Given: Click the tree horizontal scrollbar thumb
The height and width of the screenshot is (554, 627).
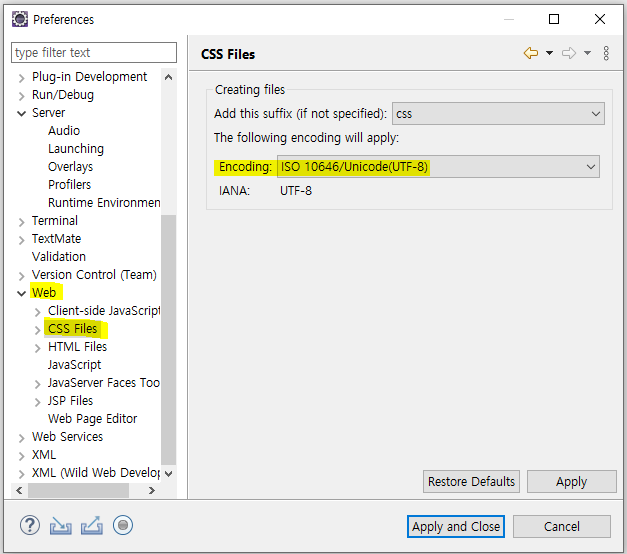Looking at the screenshot, I should (x=78, y=490).
